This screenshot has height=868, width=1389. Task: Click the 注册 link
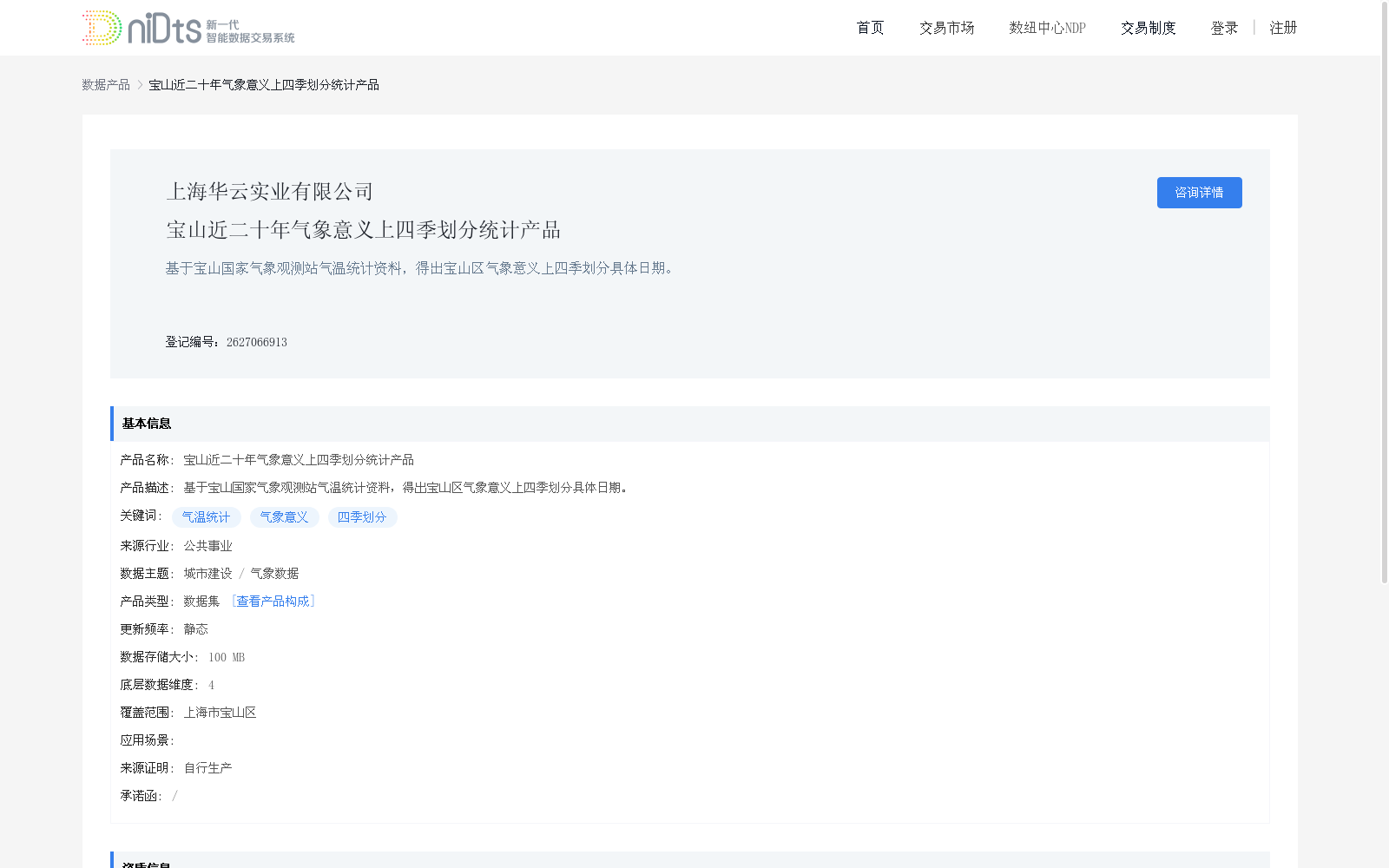click(1283, 28)
